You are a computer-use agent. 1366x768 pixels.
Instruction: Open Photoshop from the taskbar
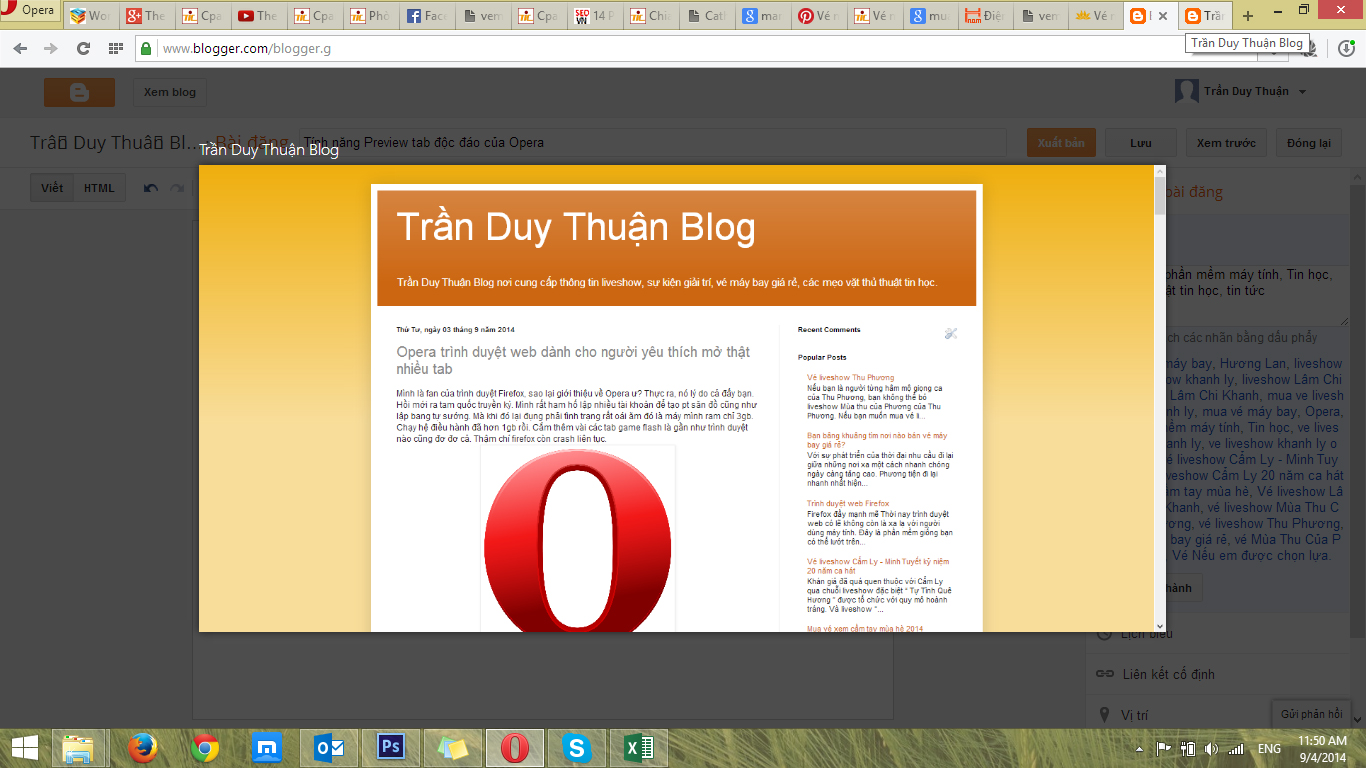[391, 747]
